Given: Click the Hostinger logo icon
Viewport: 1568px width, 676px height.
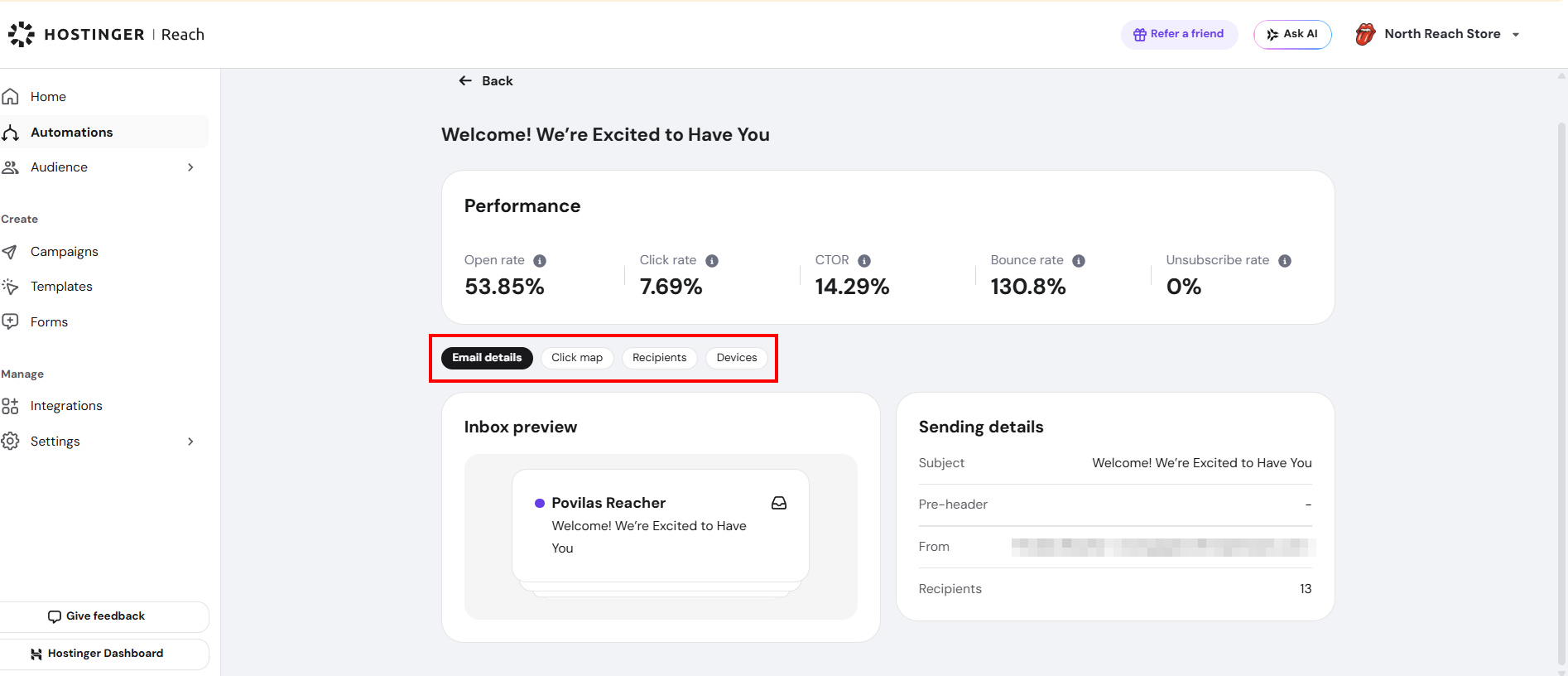Looking at the screenshot, I should pos(22,34).
